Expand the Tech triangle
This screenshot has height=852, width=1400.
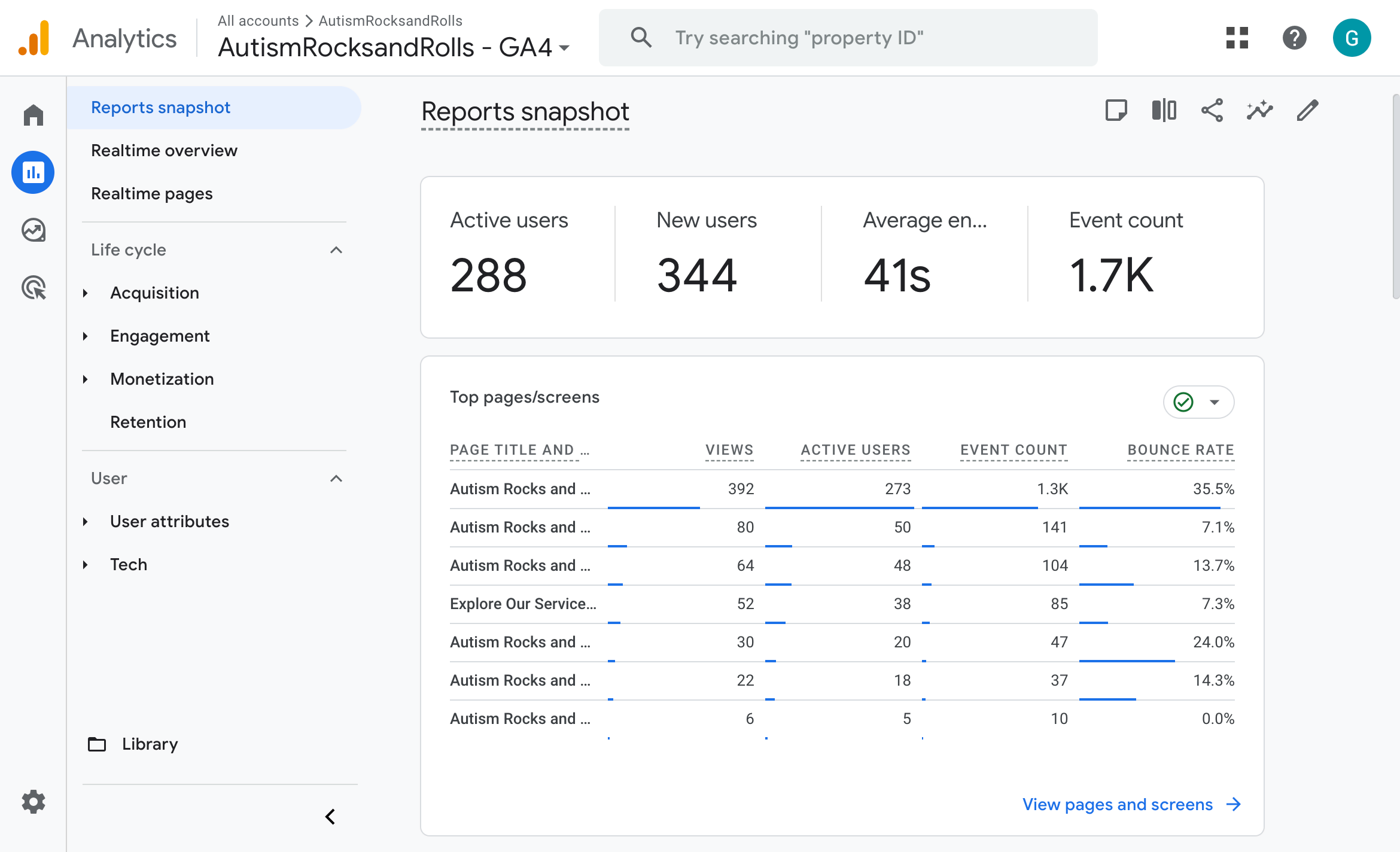[86, 565]
